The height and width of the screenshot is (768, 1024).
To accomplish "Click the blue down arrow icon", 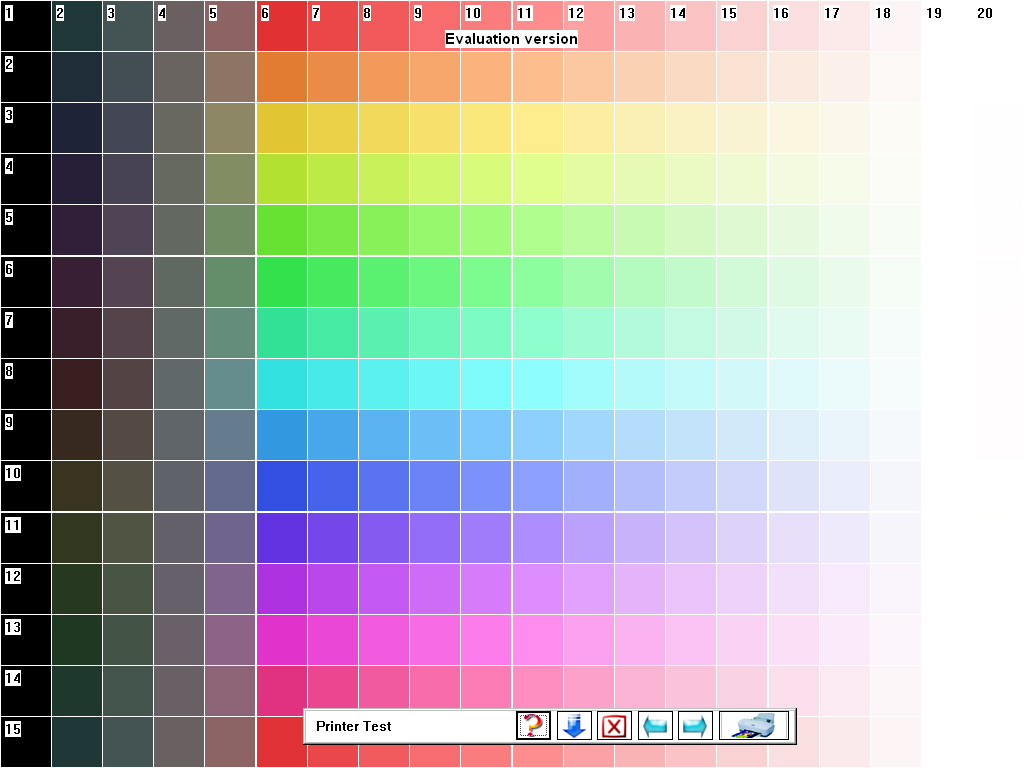I will (x=574, y=726).
